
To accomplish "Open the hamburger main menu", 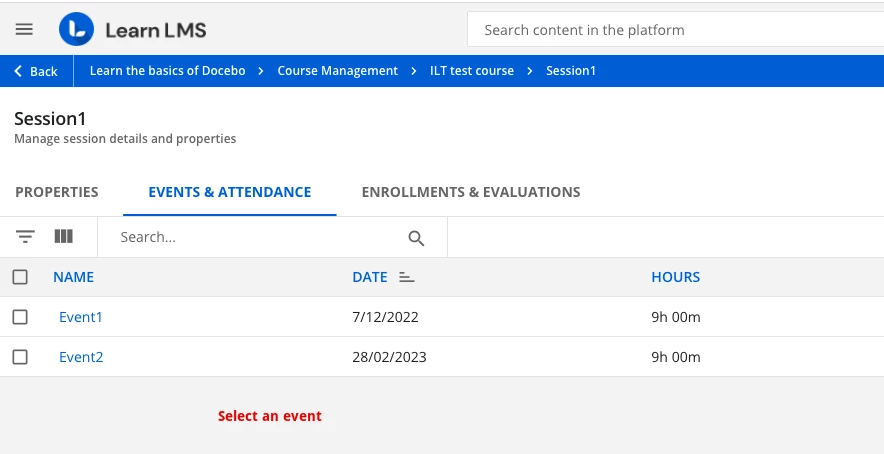I will (x=24, y=30).
